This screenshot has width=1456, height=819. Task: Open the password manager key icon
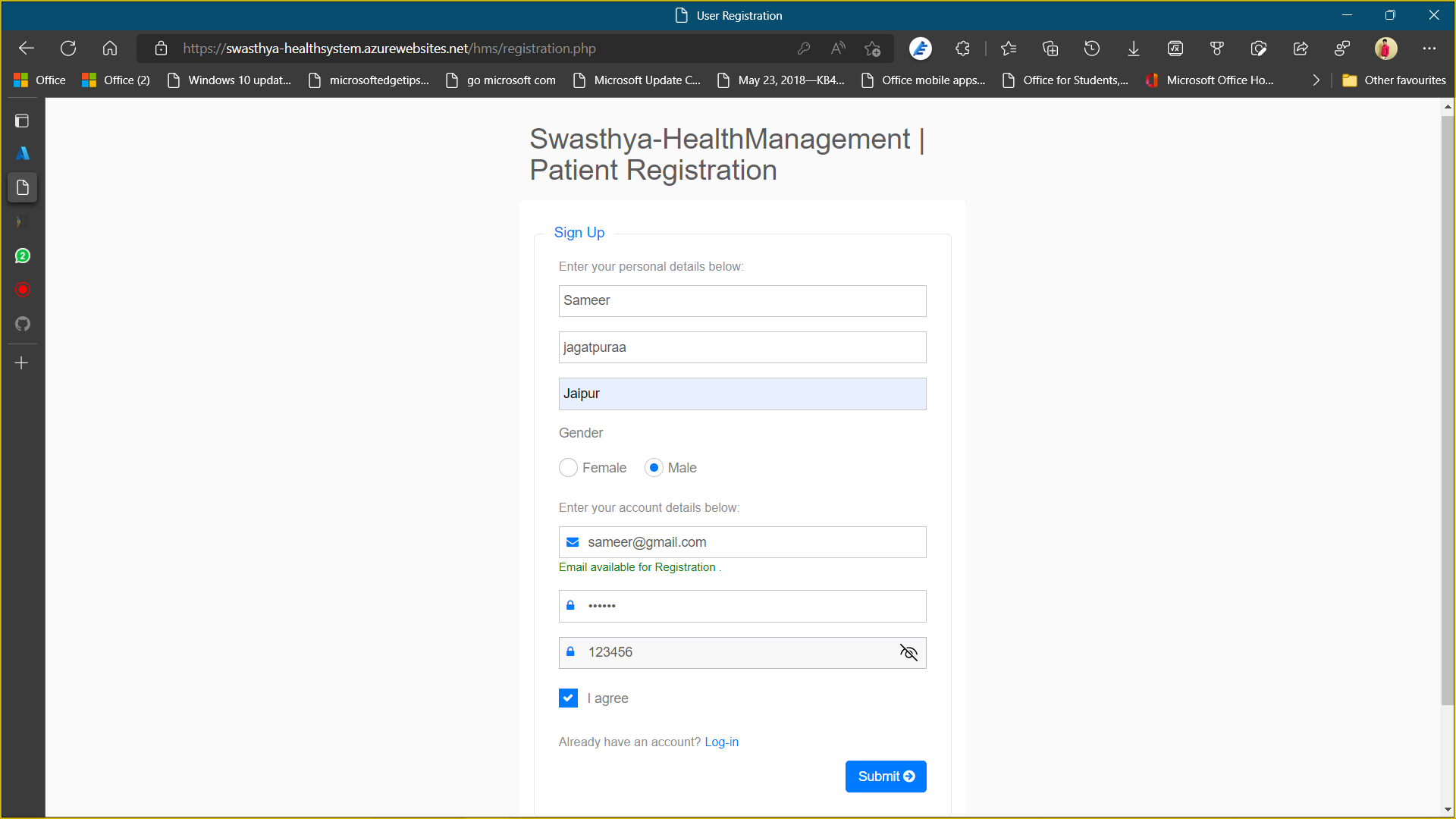click(804, 49)
